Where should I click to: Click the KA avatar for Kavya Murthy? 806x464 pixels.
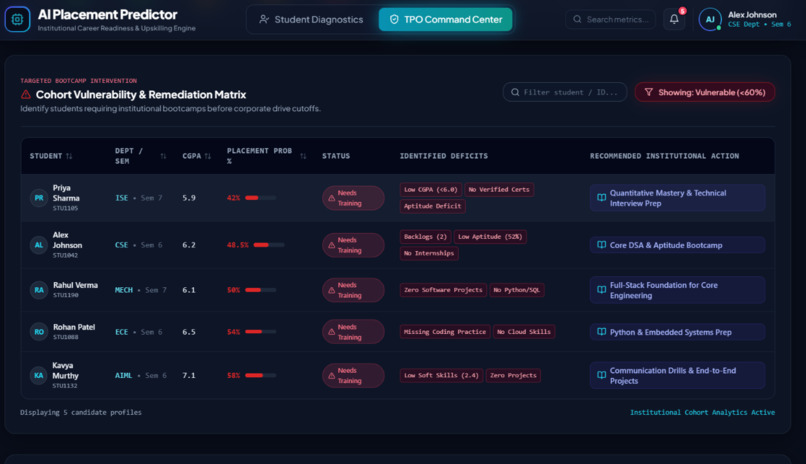tap(39, 376)
